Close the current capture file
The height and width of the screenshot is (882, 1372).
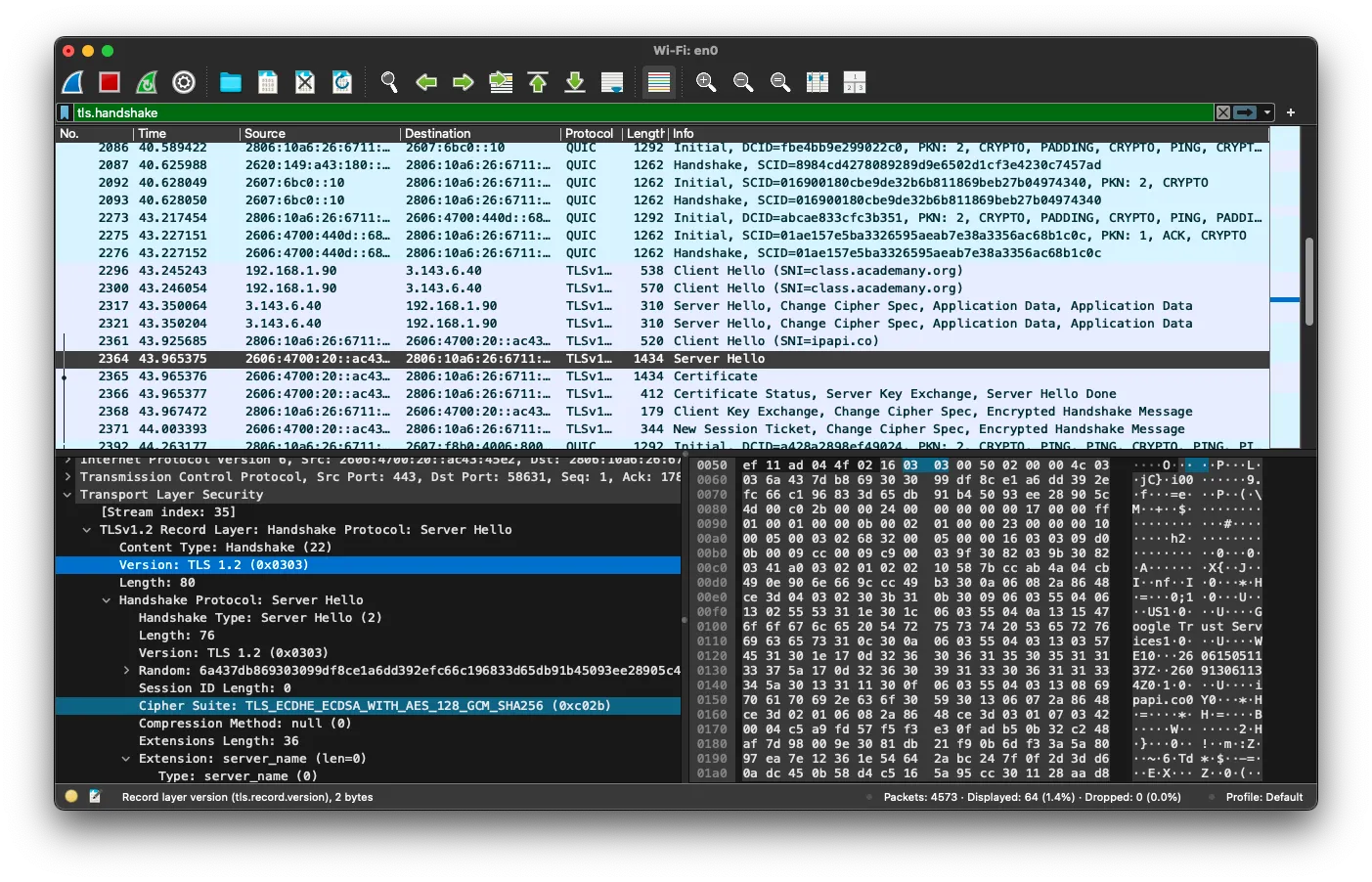(x=305, y=82)
